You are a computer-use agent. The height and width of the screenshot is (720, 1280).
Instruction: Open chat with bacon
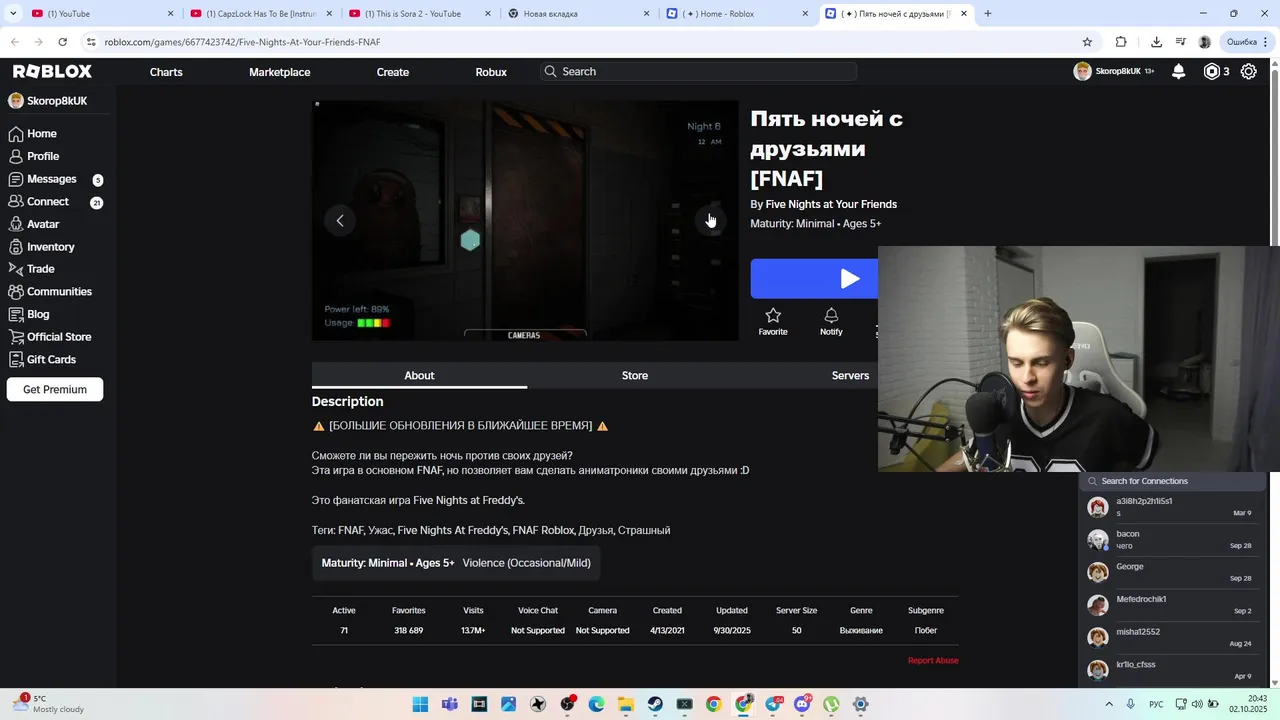(x=1171, y=540)
